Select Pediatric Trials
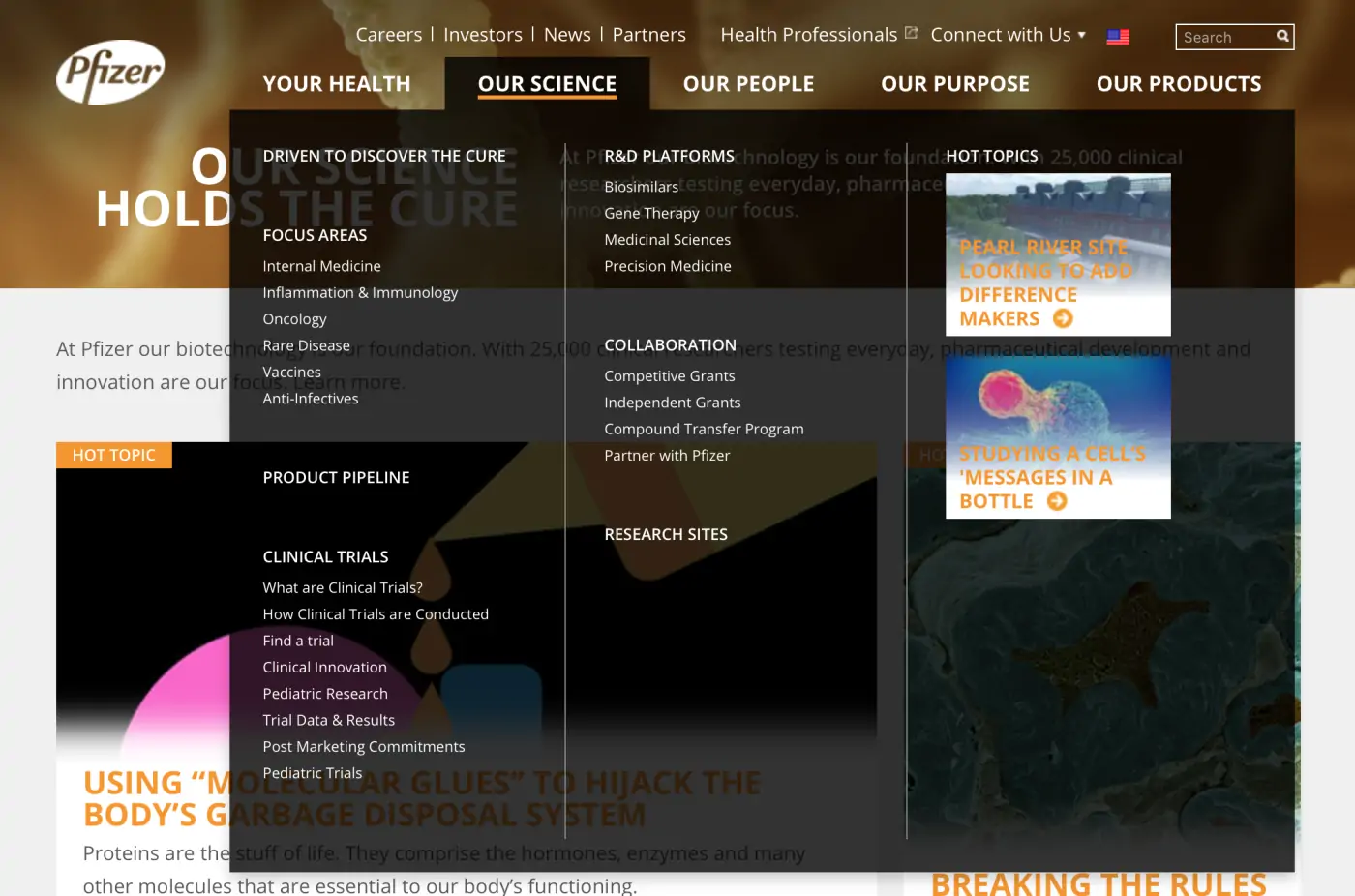 313,773
